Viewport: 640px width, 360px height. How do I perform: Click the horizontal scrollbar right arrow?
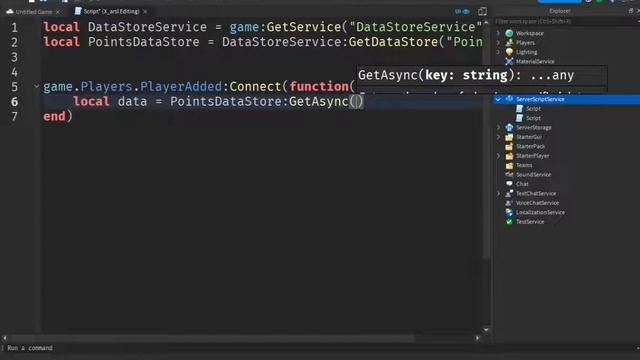(x=477, y=338)
